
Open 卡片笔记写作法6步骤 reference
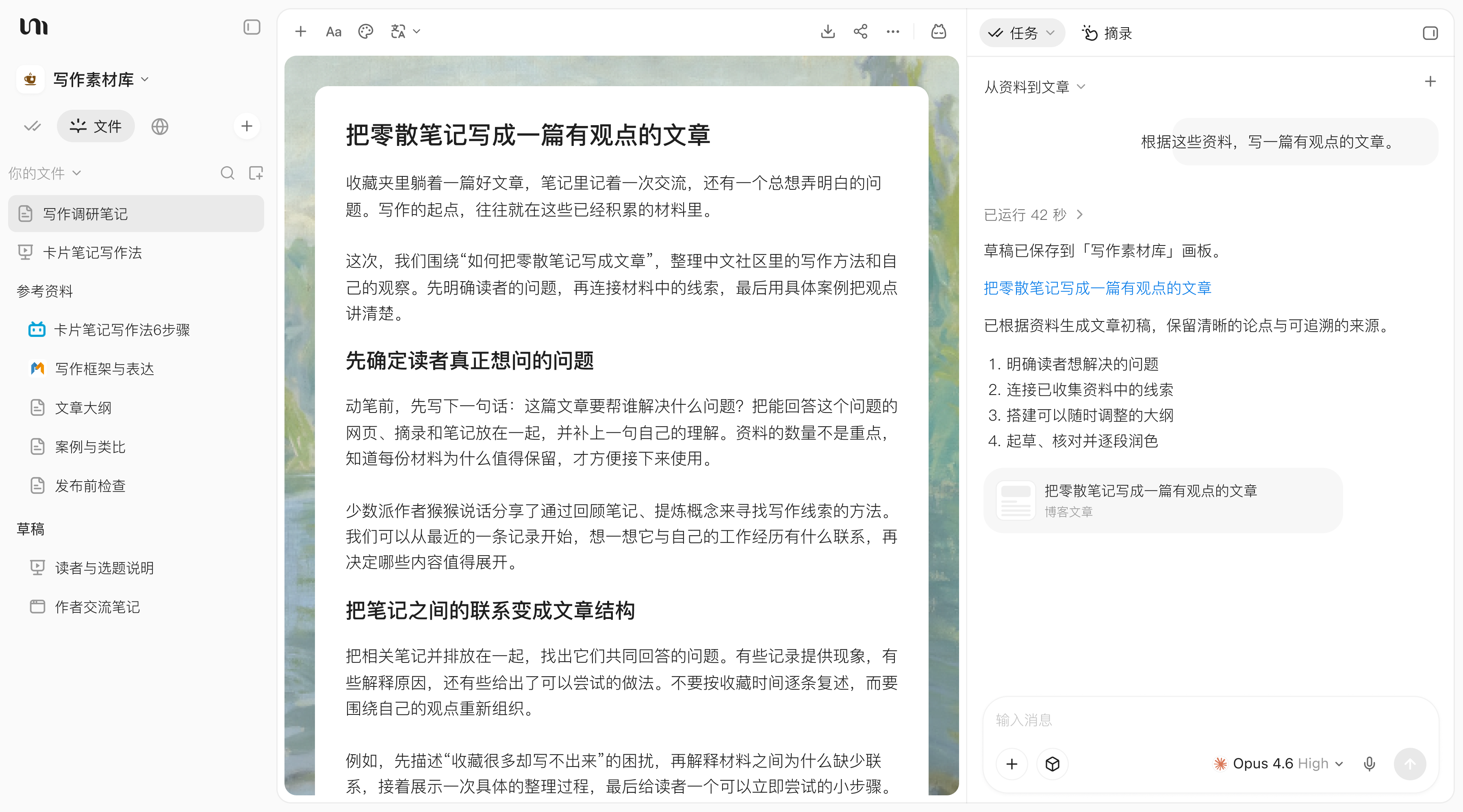coord(136,329)
